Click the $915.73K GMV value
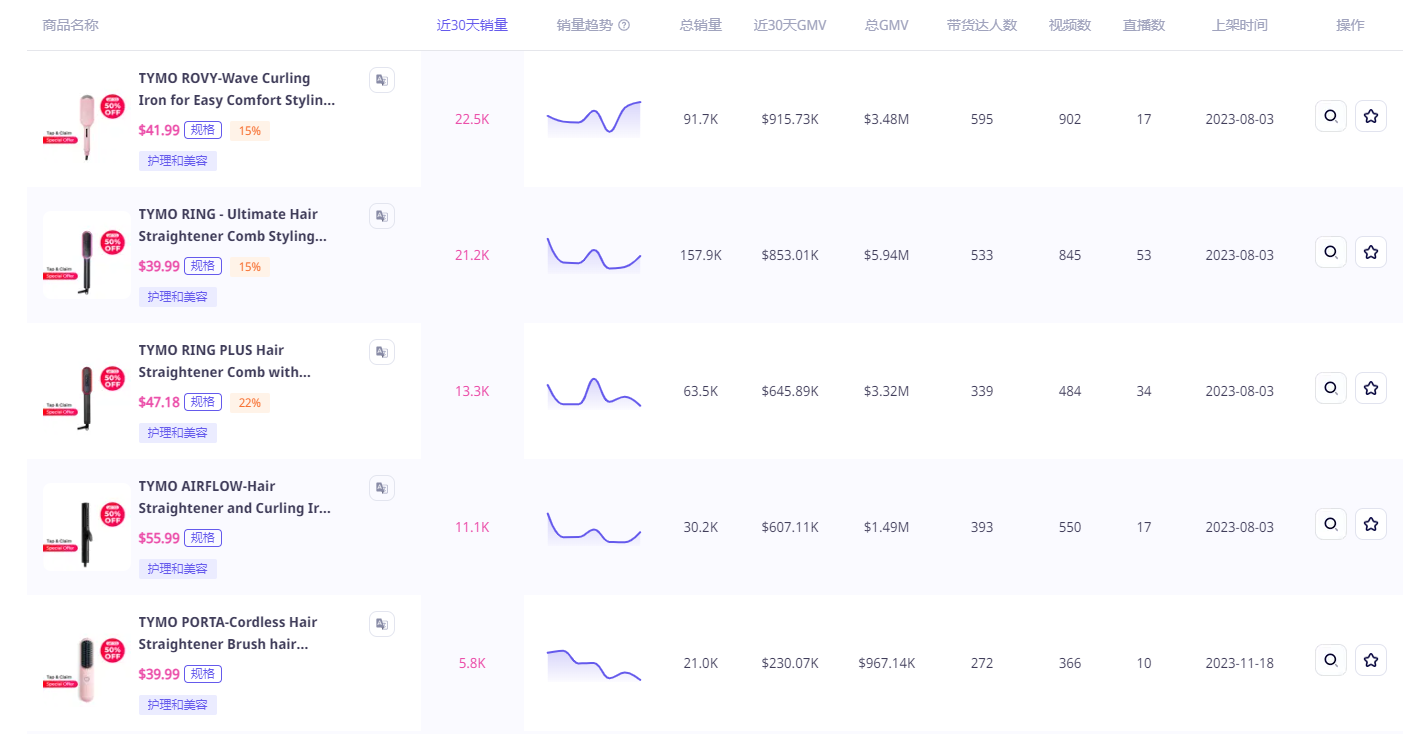Viewport: 1412px width, 734px height. click(x=790, y=119)
